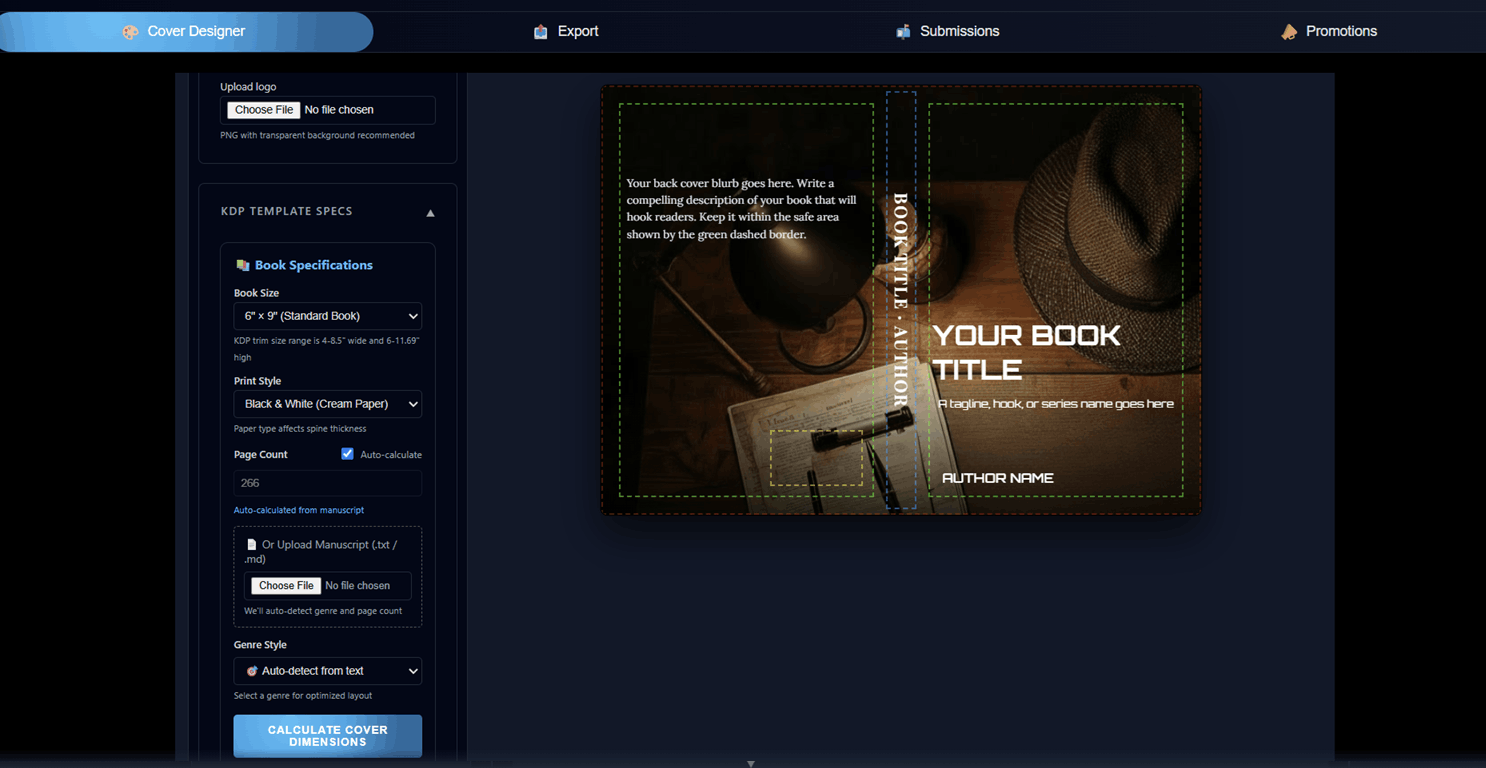
Task: Click the downward arrow below the canvas
Action: pyautogui.click(x=751, y=763)
